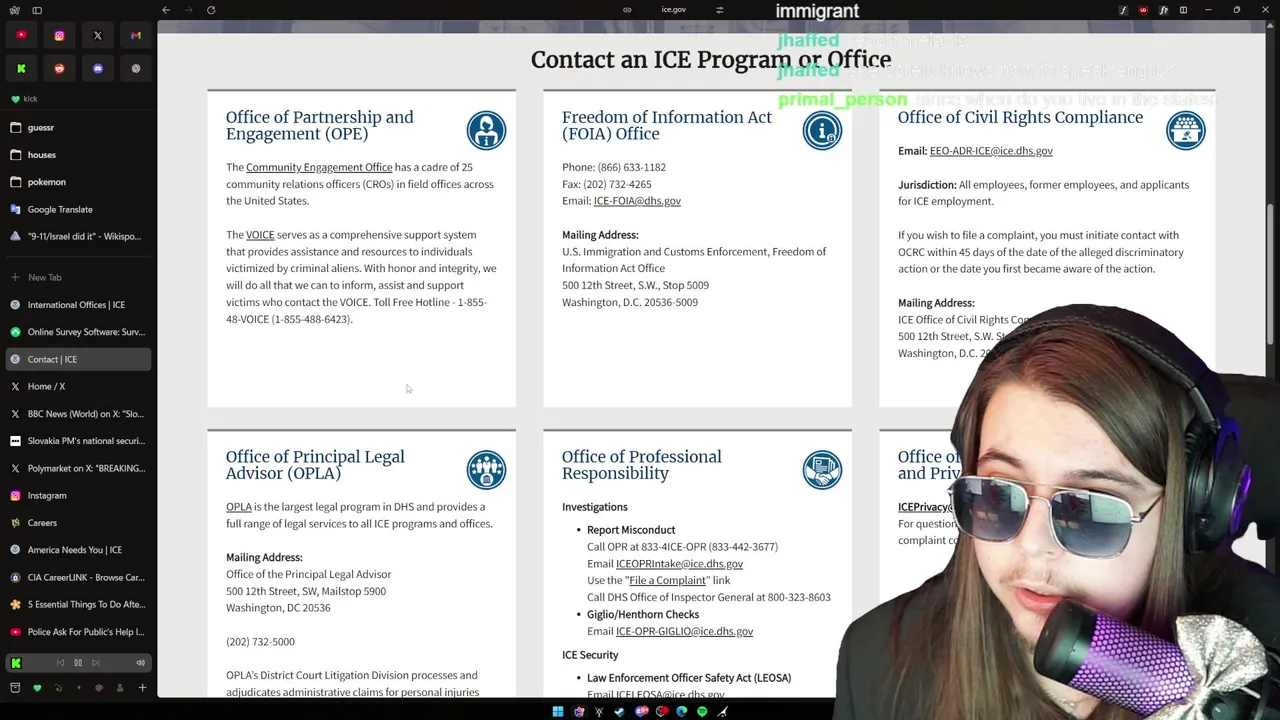Open Spotify from the taskbar
This screenshot has width=1280, height=720.
click(702, 711)
